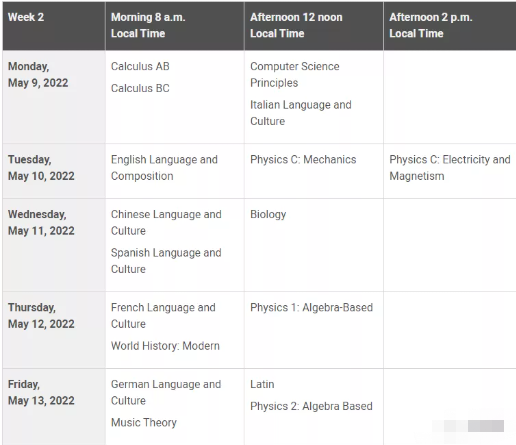Viewport: 516px width, 445px height.
Task: Click Monday, May 9, 2022 cell
Action: click(54, 97)
